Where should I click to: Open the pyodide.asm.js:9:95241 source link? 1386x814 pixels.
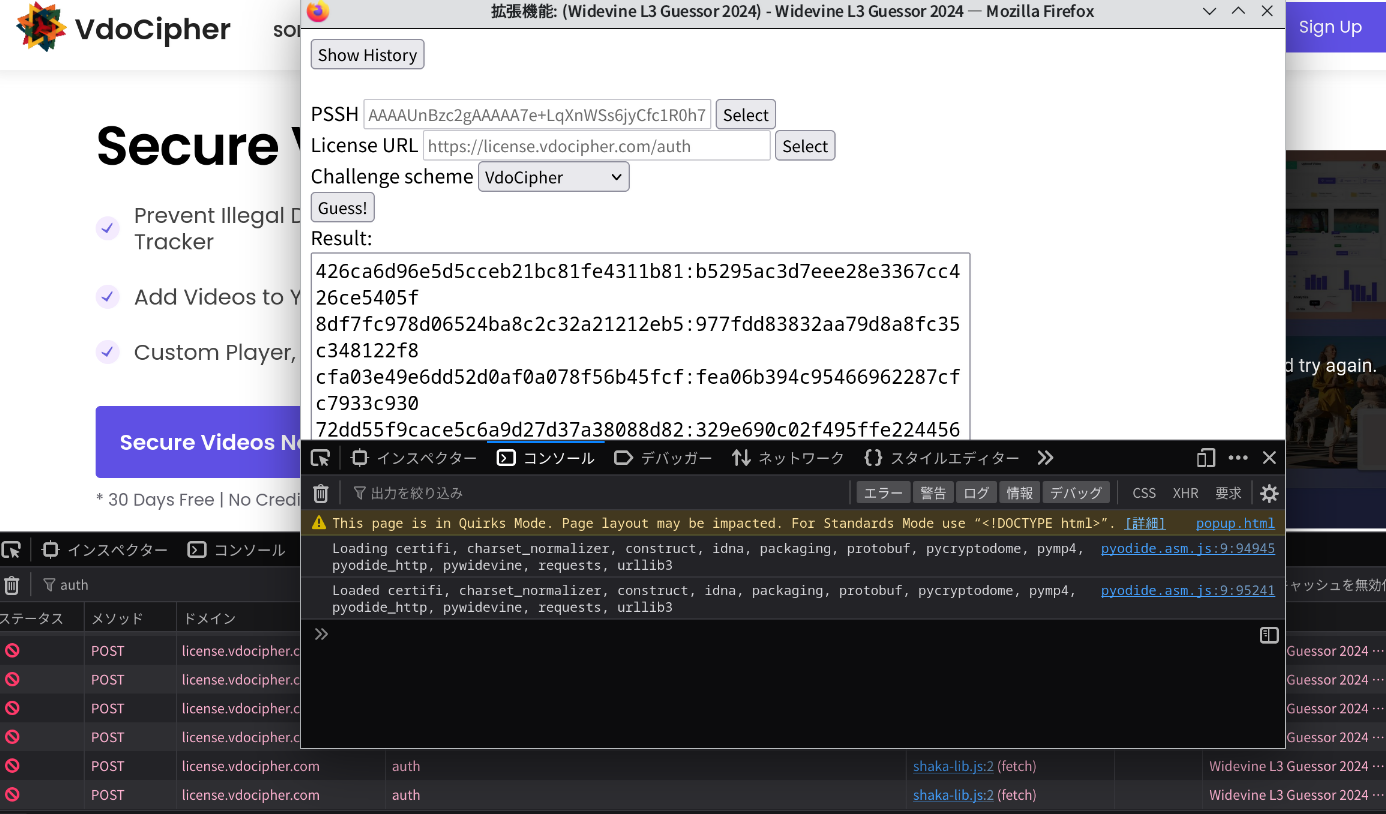[1188, 590]
